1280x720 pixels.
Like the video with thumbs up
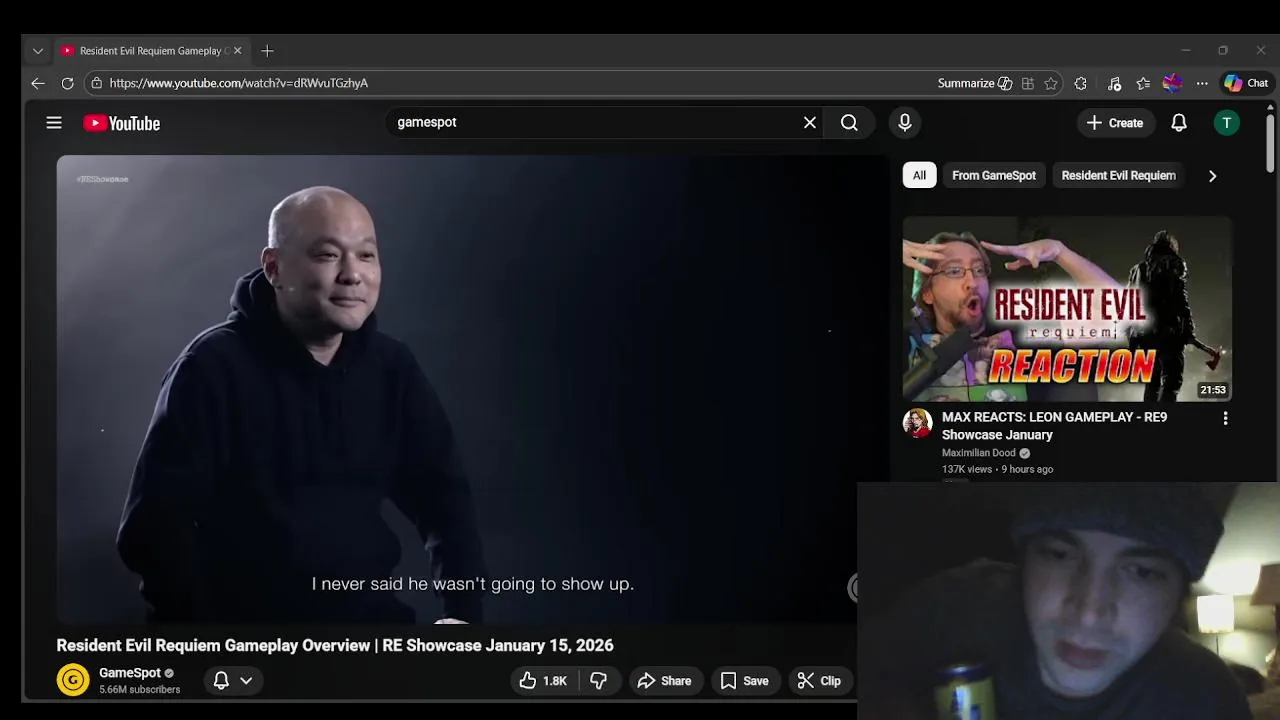pos(543,681)
